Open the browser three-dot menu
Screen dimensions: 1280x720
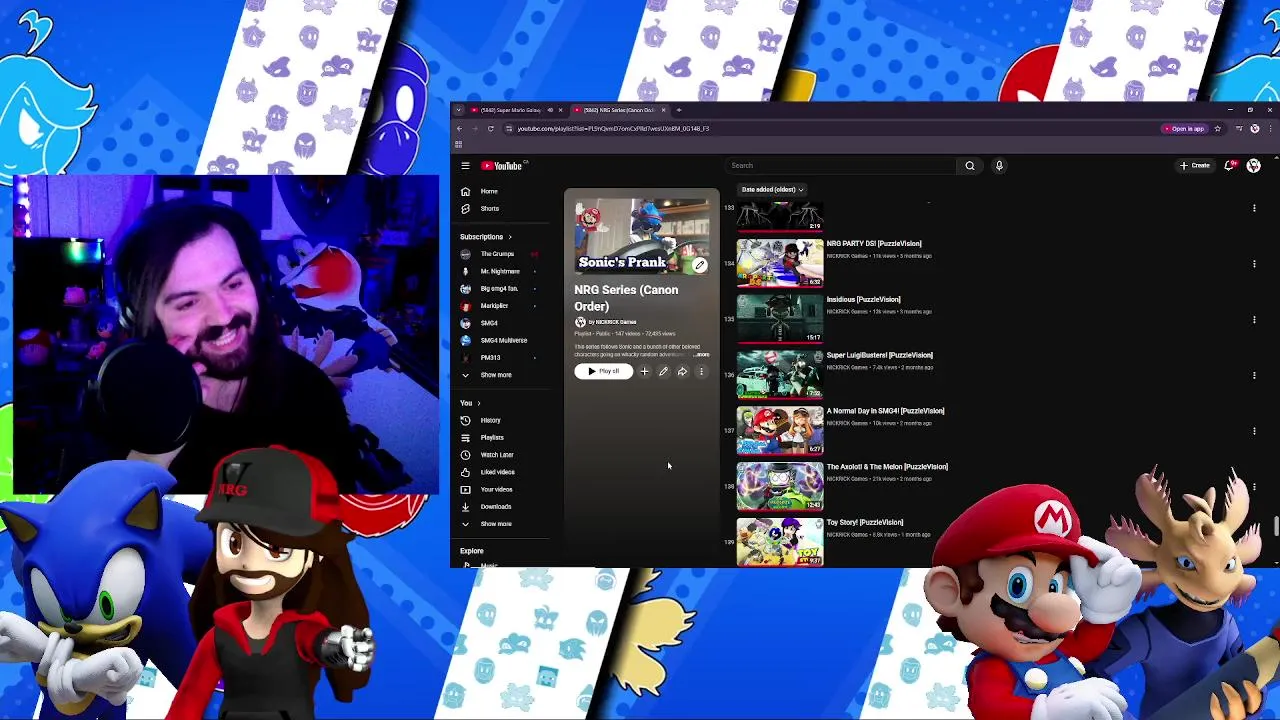(x=1270, y=129)
